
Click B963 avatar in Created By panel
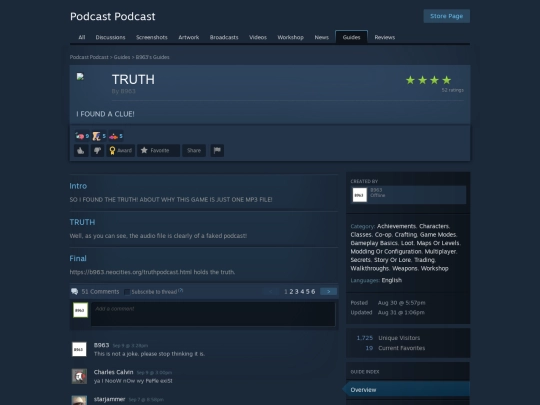[x=360, y=195]
